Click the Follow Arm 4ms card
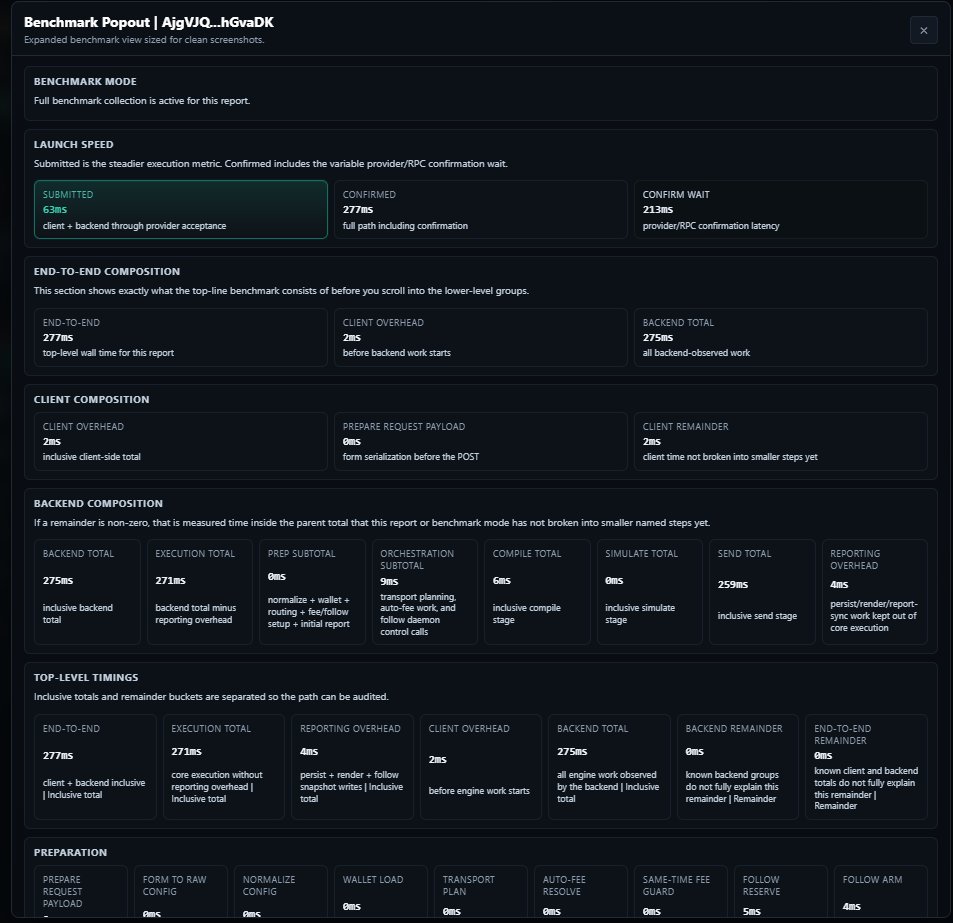Viewport: 953px width, 923px height. pyautogui.click(x=881, y=892)
